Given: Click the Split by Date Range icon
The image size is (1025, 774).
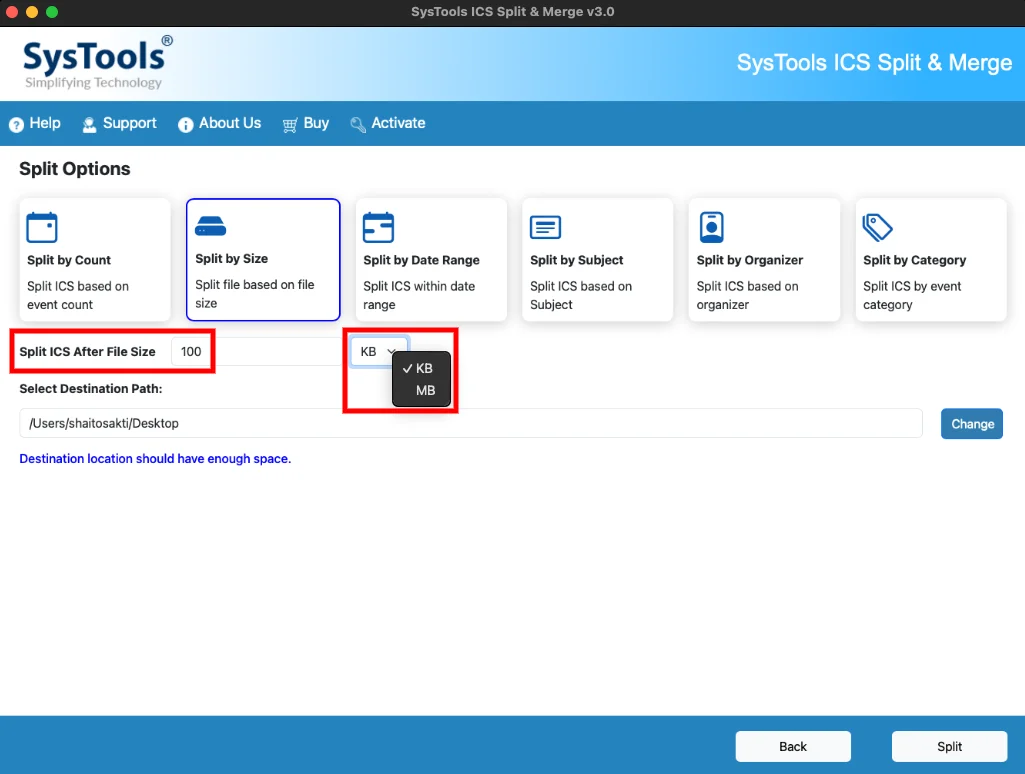Looking at the screenshot, I should pos(378,227).
